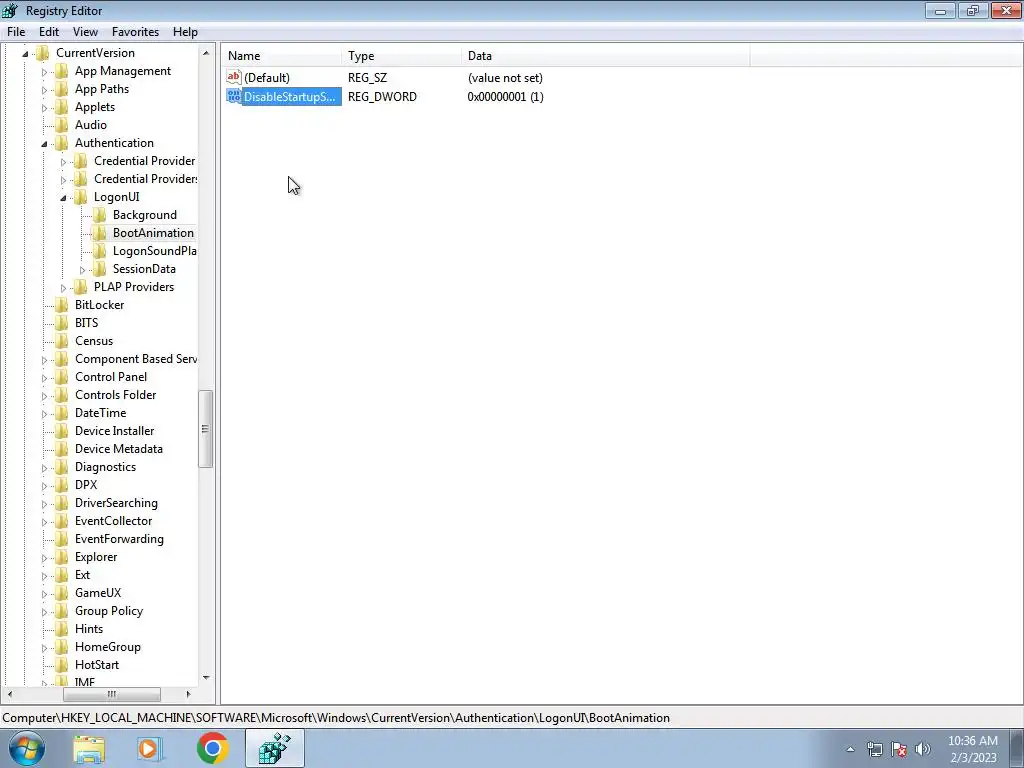Select the GameUX key
This screenshot has height=768, width=1024.
tap(98, 593)
